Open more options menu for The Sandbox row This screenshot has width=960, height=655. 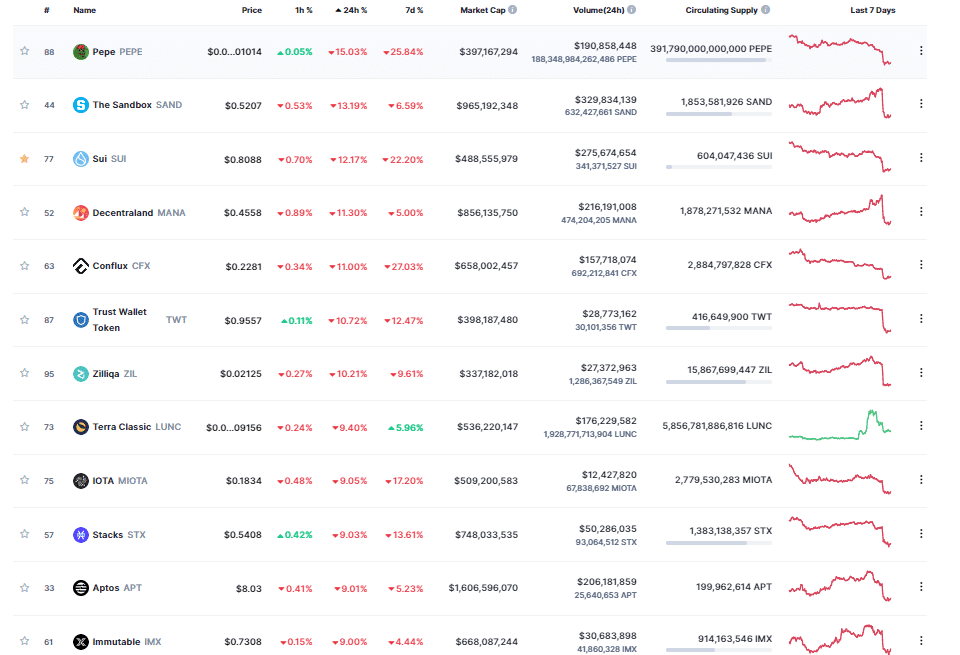(x=921, y=104)
